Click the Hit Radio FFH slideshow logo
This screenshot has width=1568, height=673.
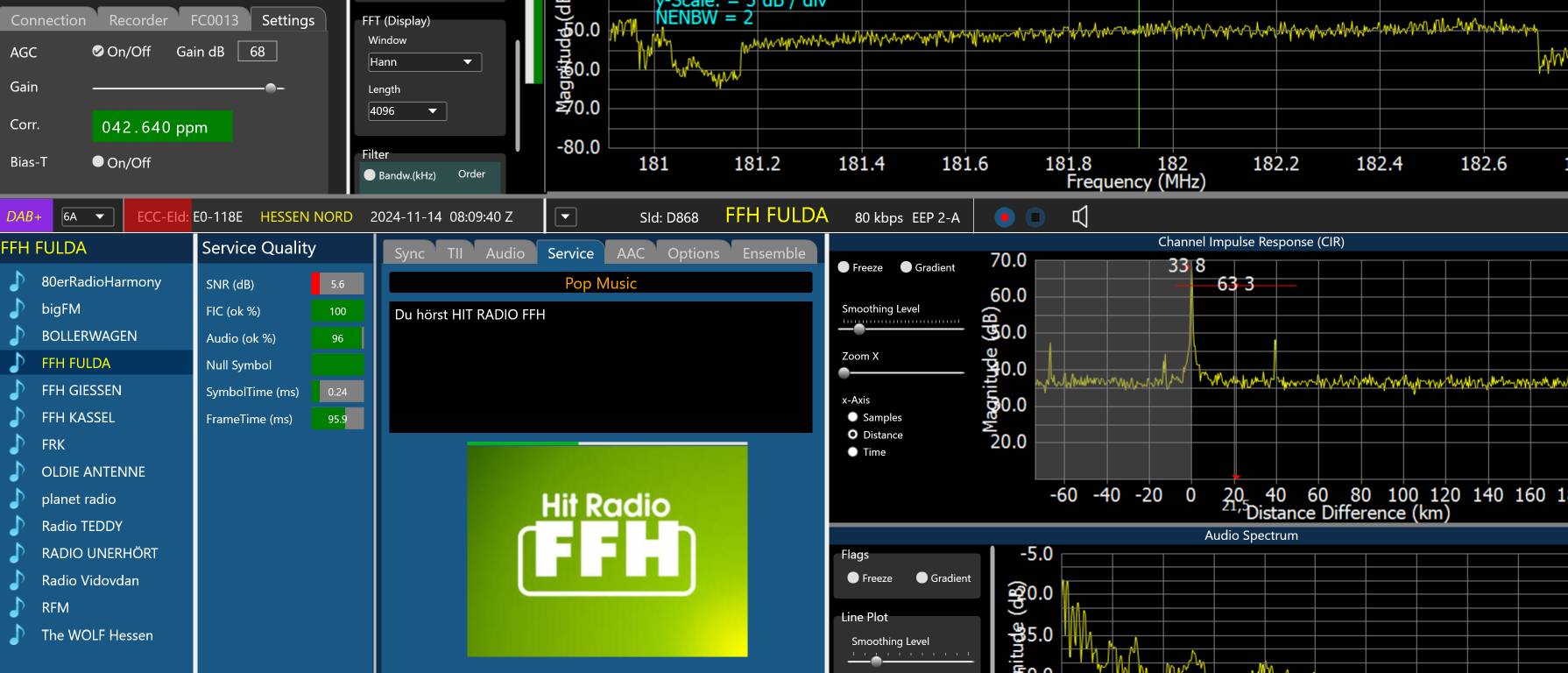tap(607, 550)
